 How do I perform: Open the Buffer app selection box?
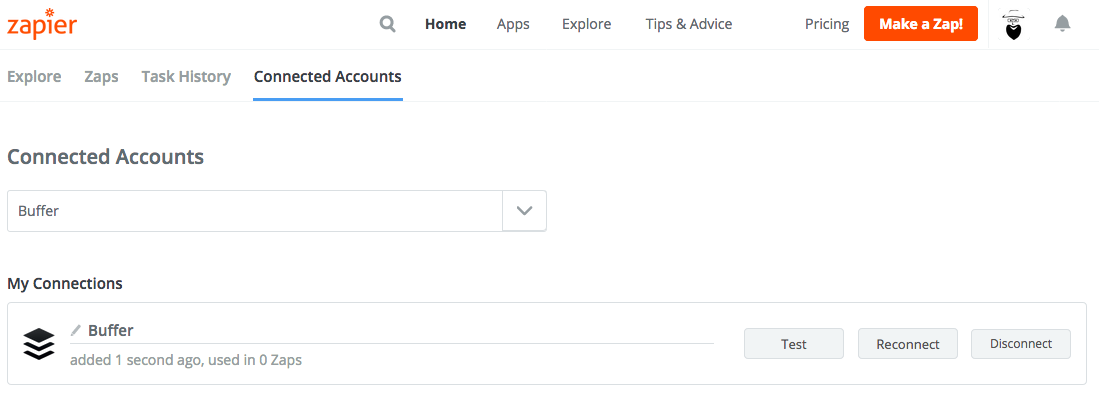pos(277,211)
